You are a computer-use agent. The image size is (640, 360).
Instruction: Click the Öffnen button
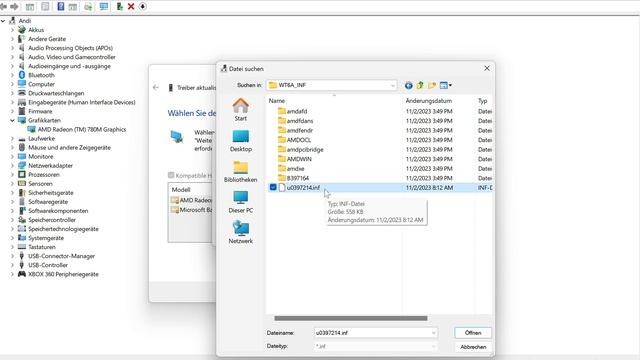473,333
